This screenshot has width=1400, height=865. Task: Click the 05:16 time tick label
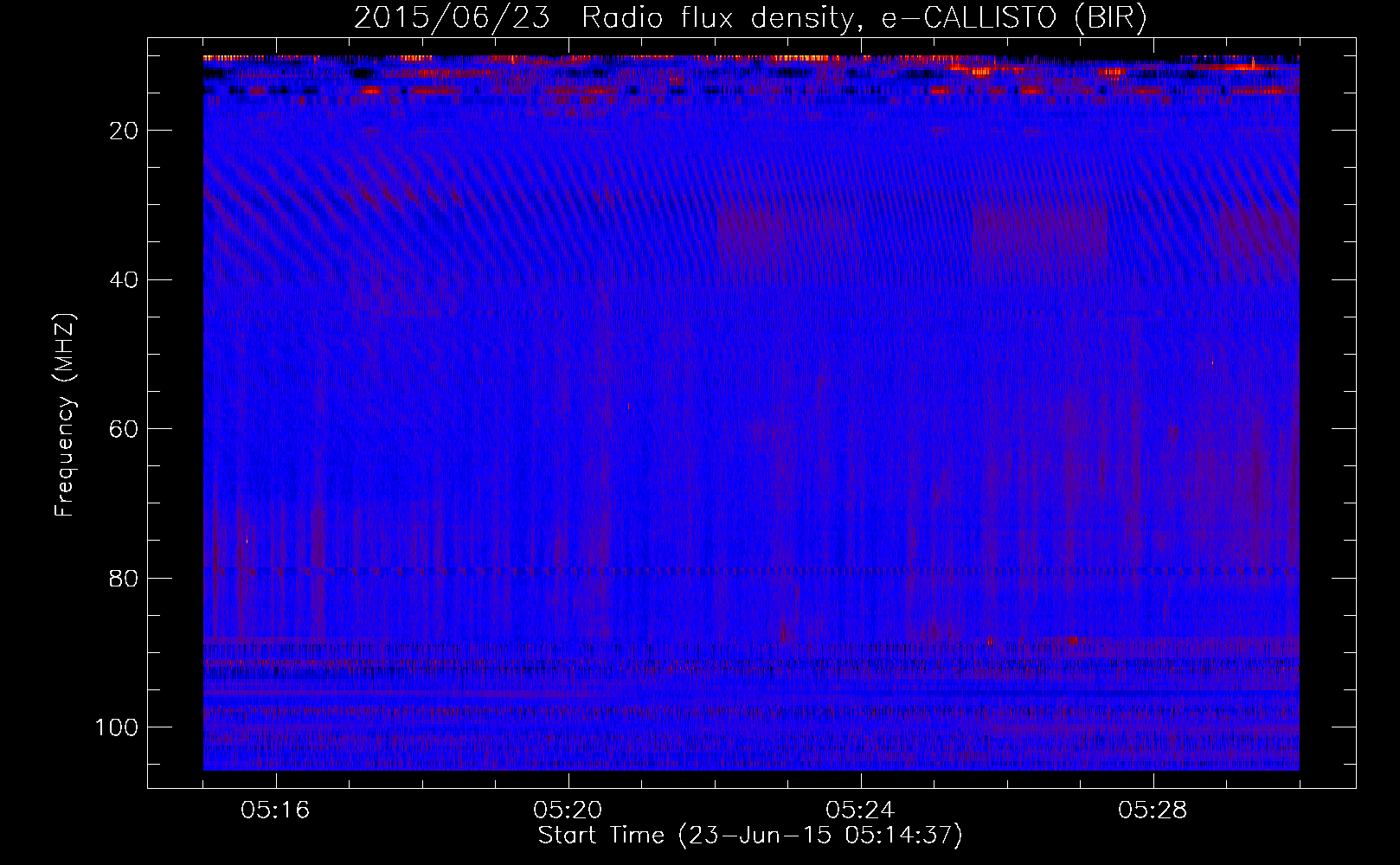point(276,811)
